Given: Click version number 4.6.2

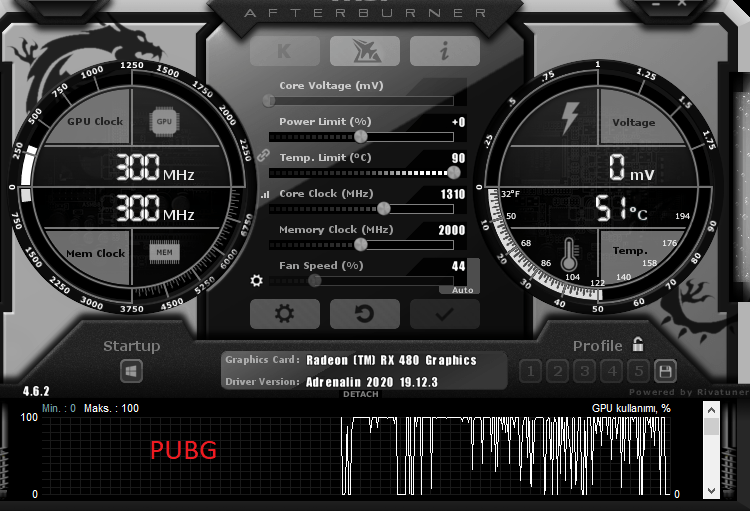Looking at the screenshot, I should (x=36, y=391).
